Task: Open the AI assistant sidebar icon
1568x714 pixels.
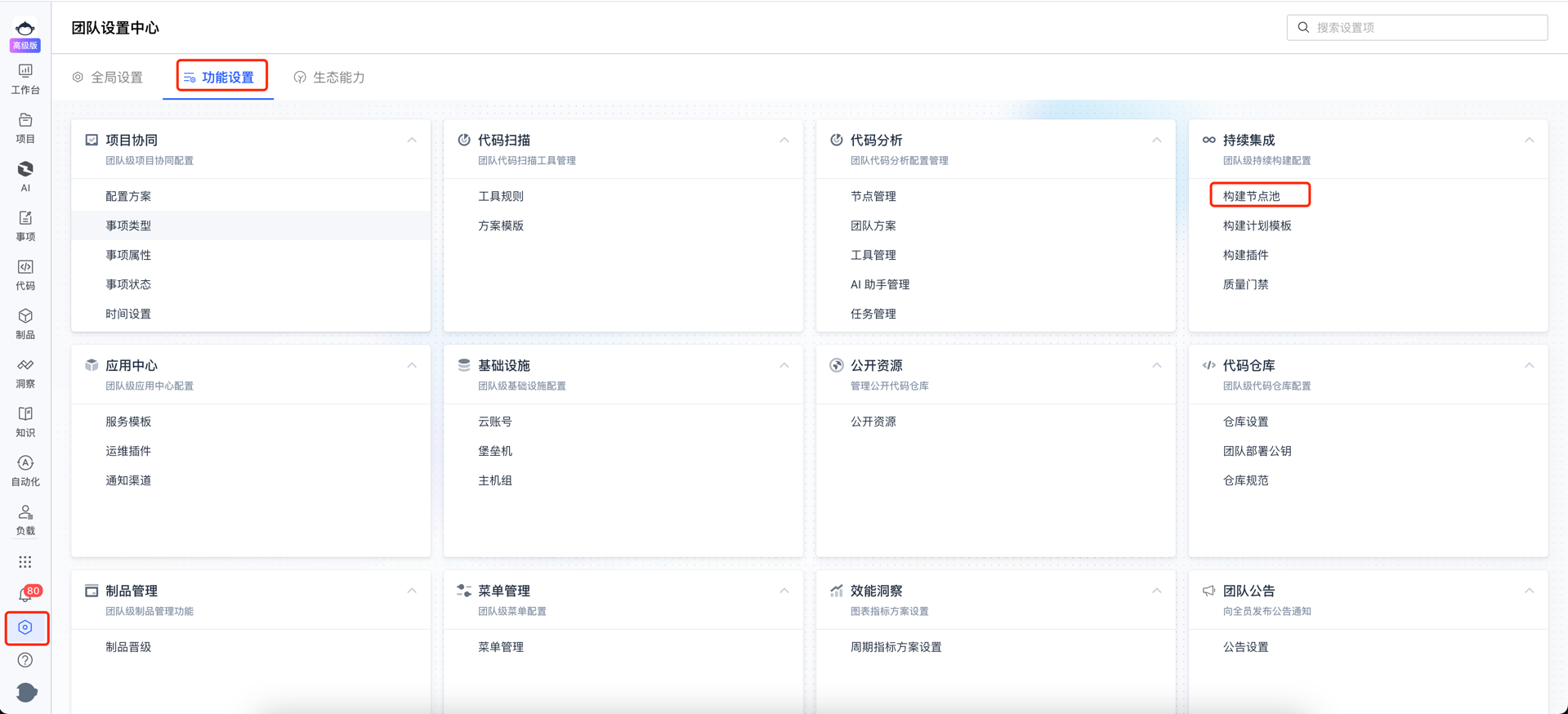Action: click(25, 176)
